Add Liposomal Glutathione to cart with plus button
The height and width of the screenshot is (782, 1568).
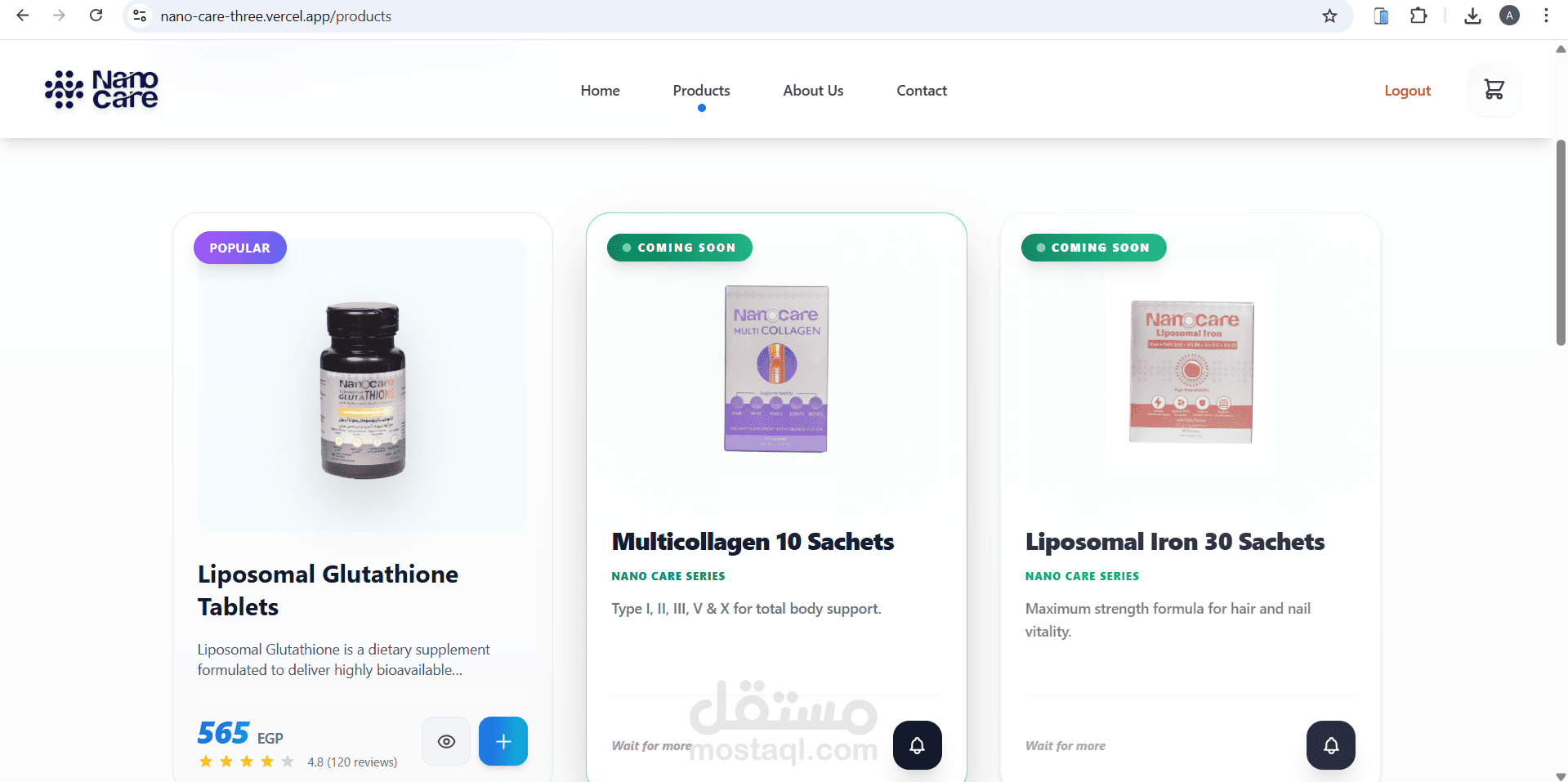(503, 741)
